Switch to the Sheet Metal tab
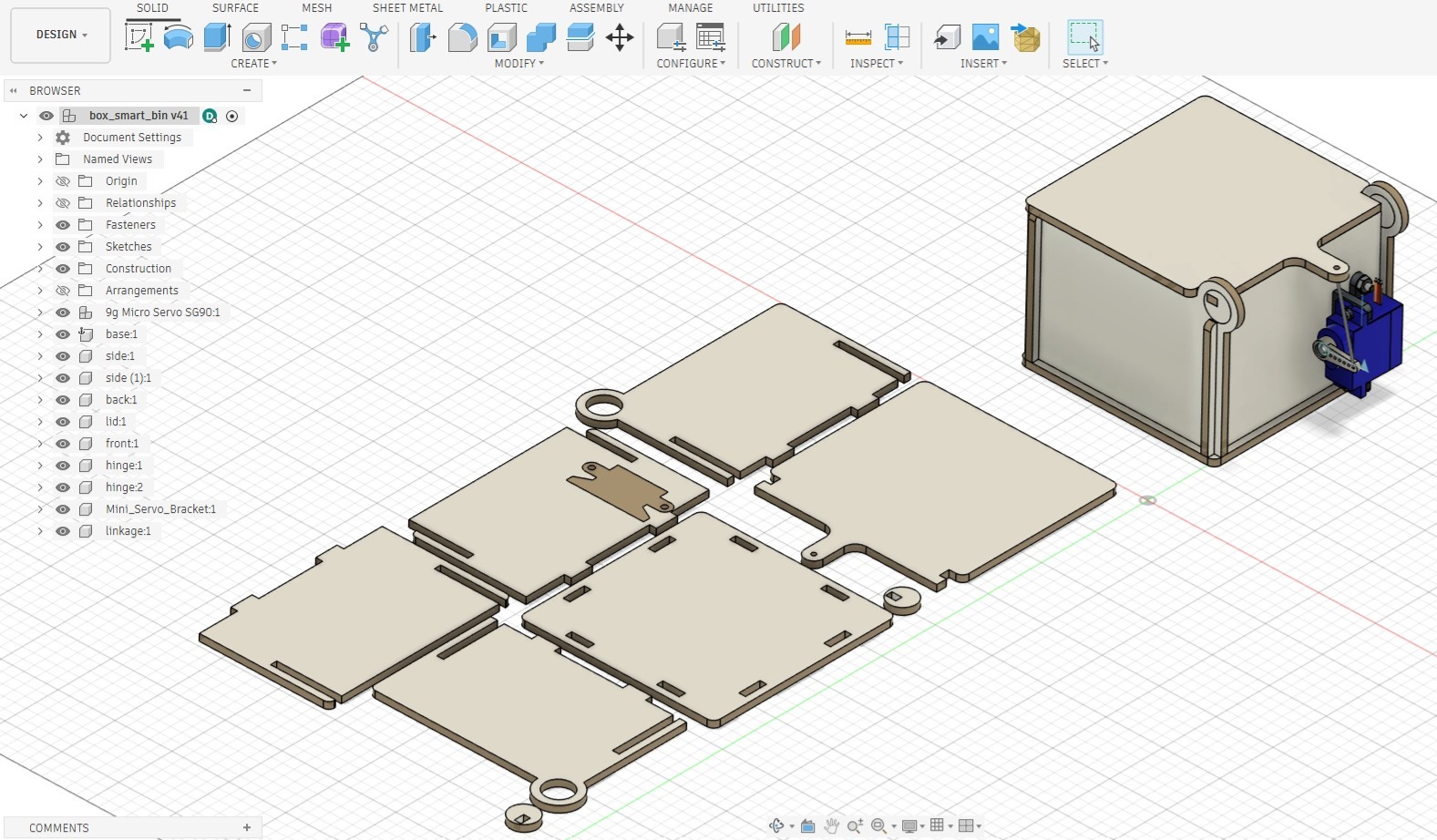 click(x=407, y=8)
